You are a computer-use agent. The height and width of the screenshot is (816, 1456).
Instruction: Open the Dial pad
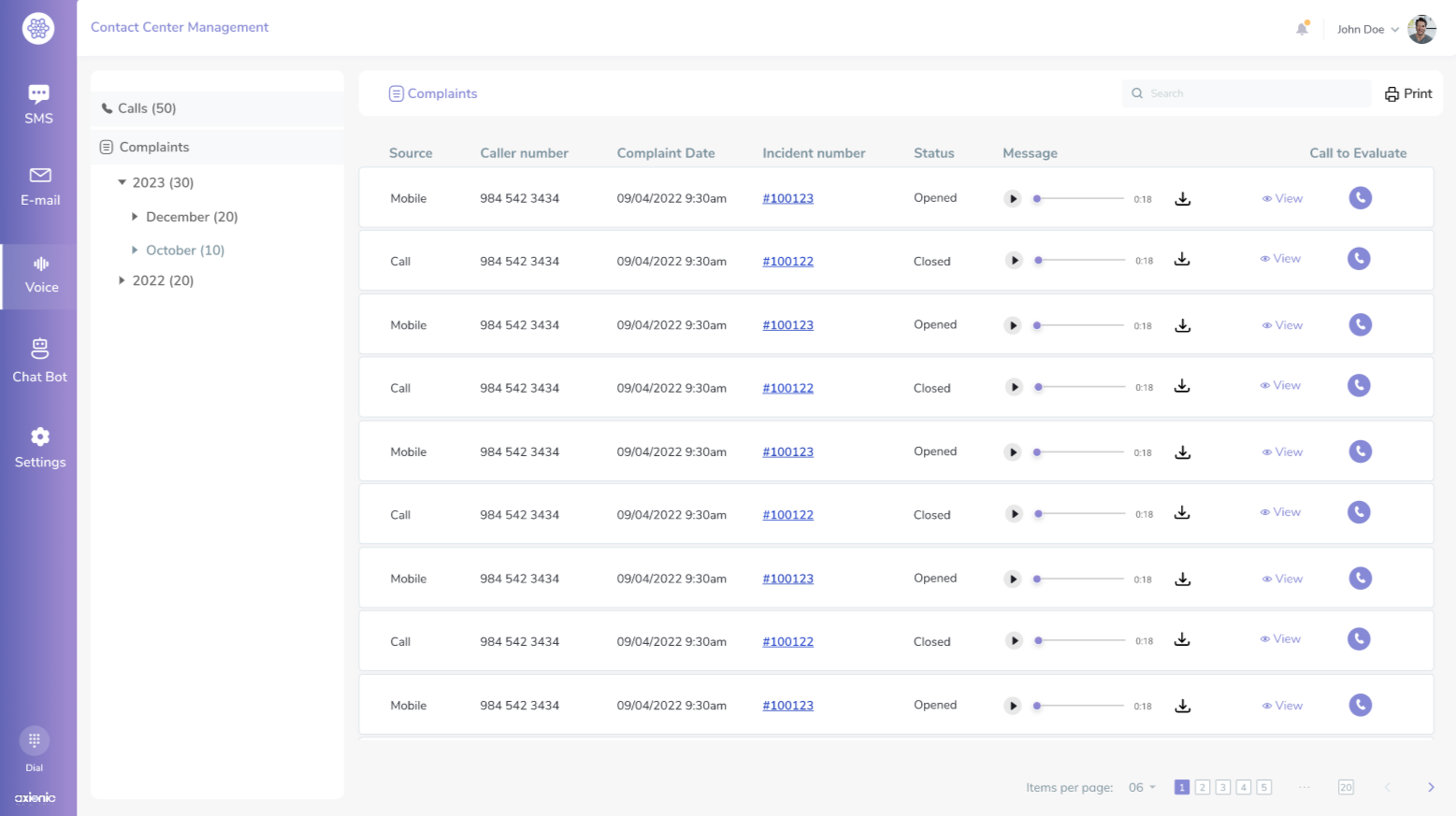[x=34, y=740]
